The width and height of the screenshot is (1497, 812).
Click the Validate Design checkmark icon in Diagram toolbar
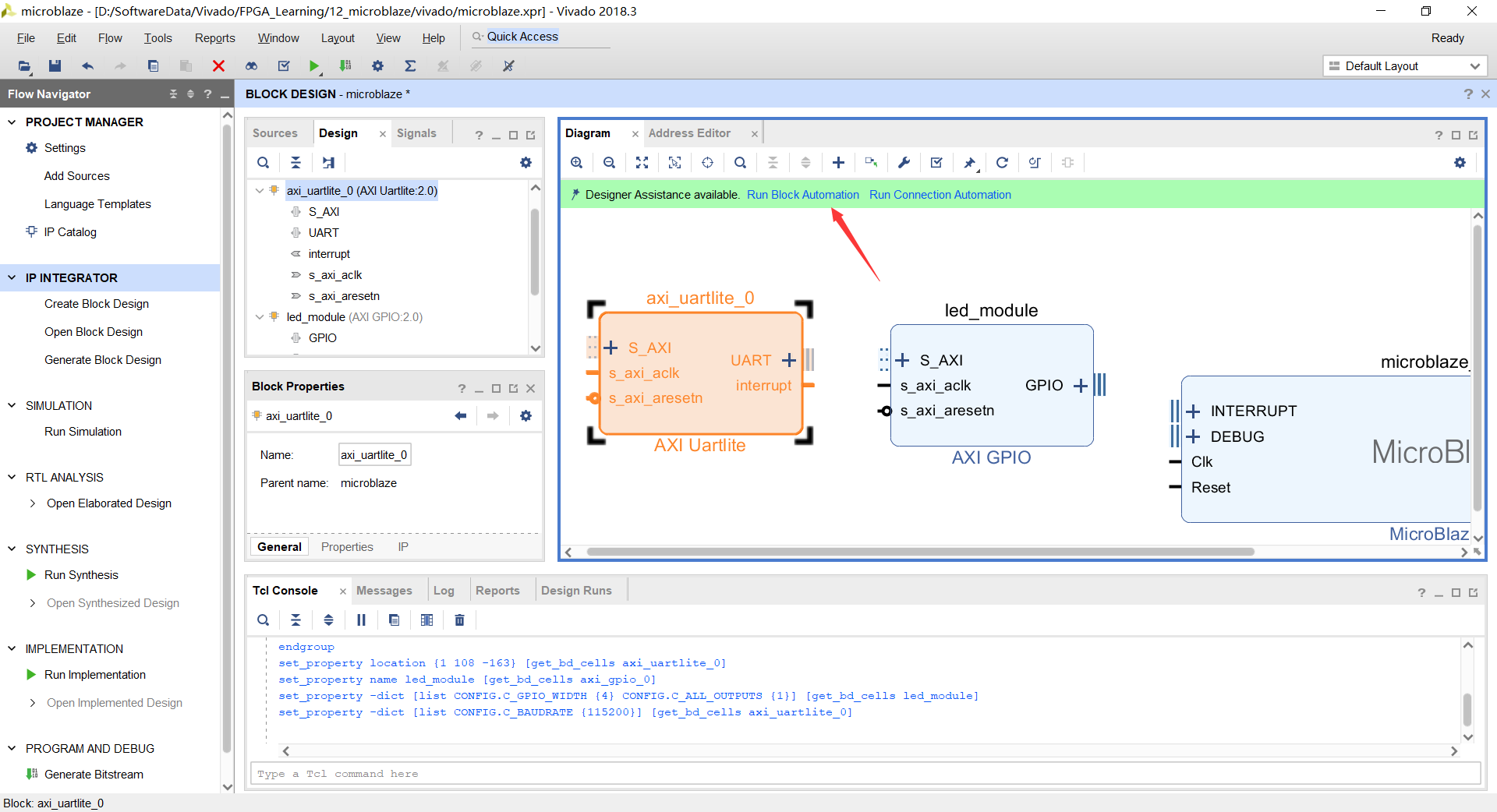[x=936, y=163]
